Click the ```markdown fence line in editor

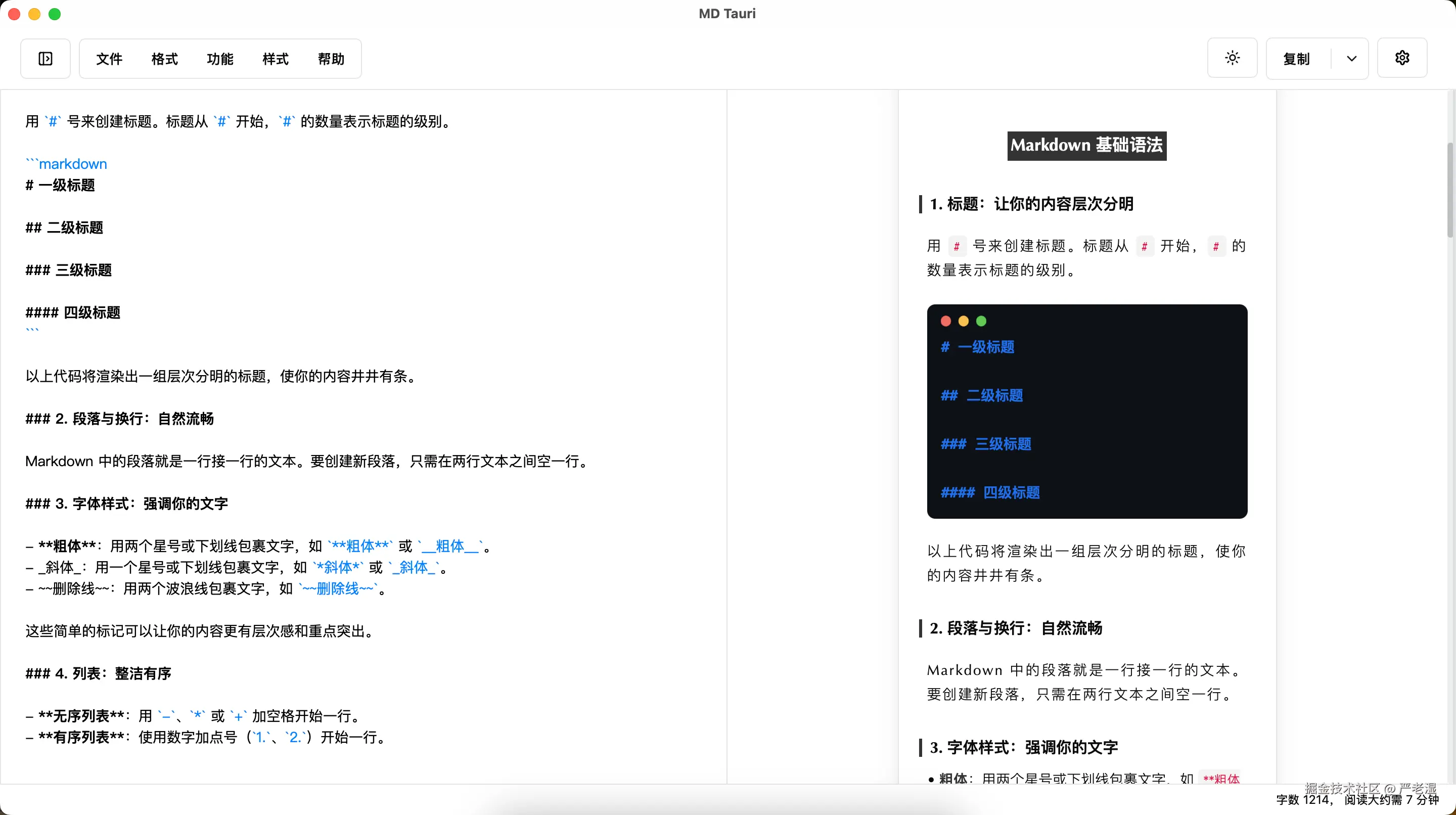67,164
